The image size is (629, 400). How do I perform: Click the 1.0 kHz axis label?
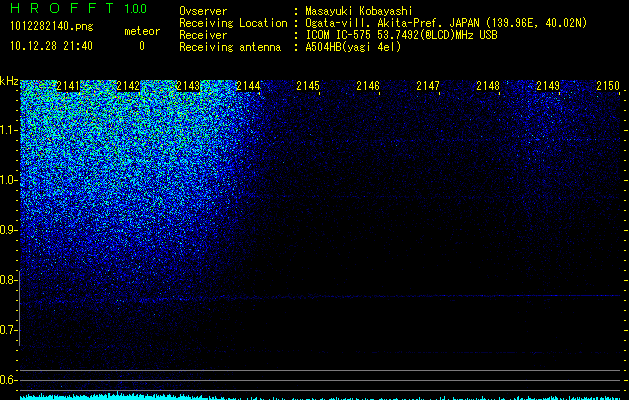tap(8, 180)
